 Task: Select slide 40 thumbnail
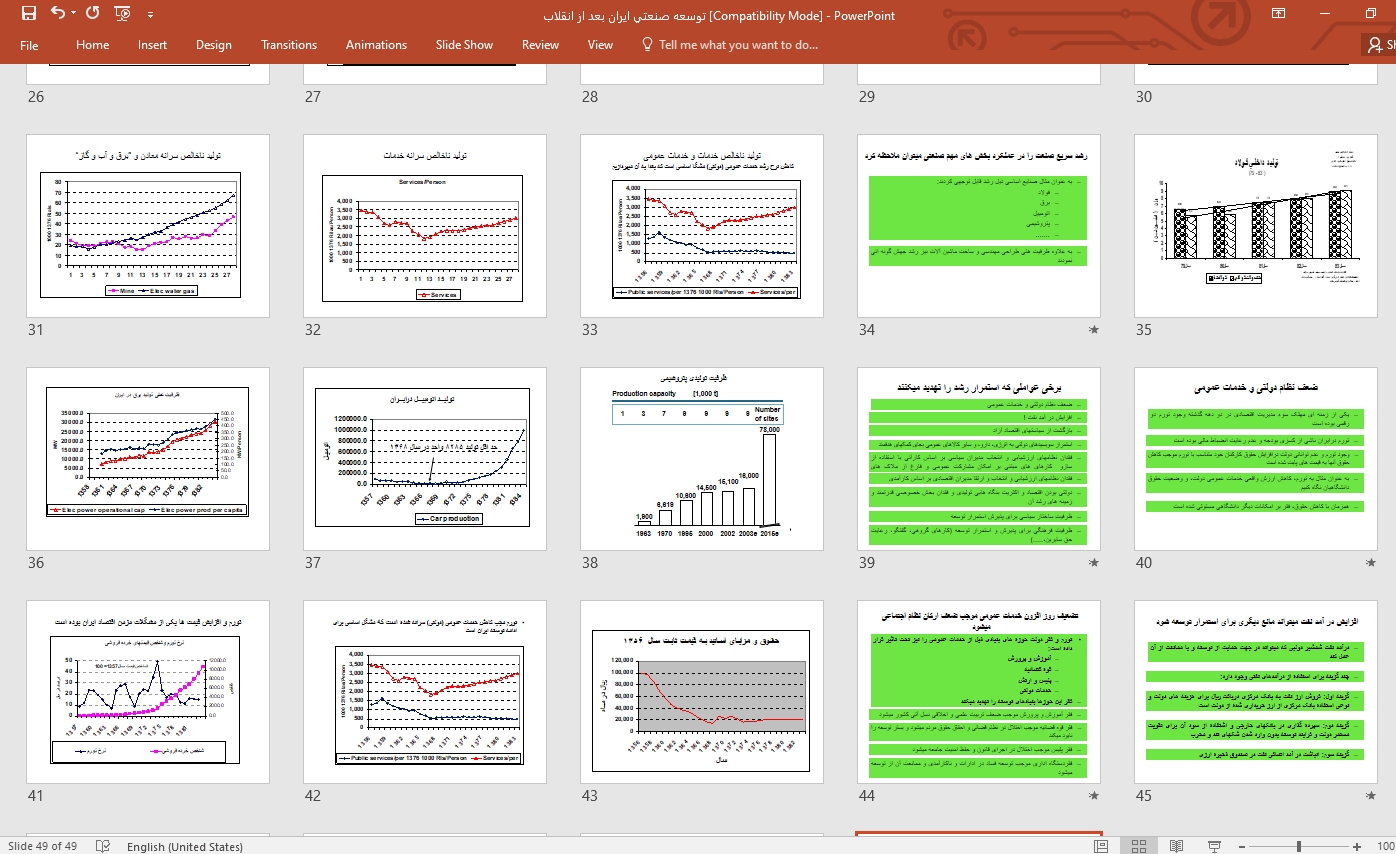(x=1256, y=459)
